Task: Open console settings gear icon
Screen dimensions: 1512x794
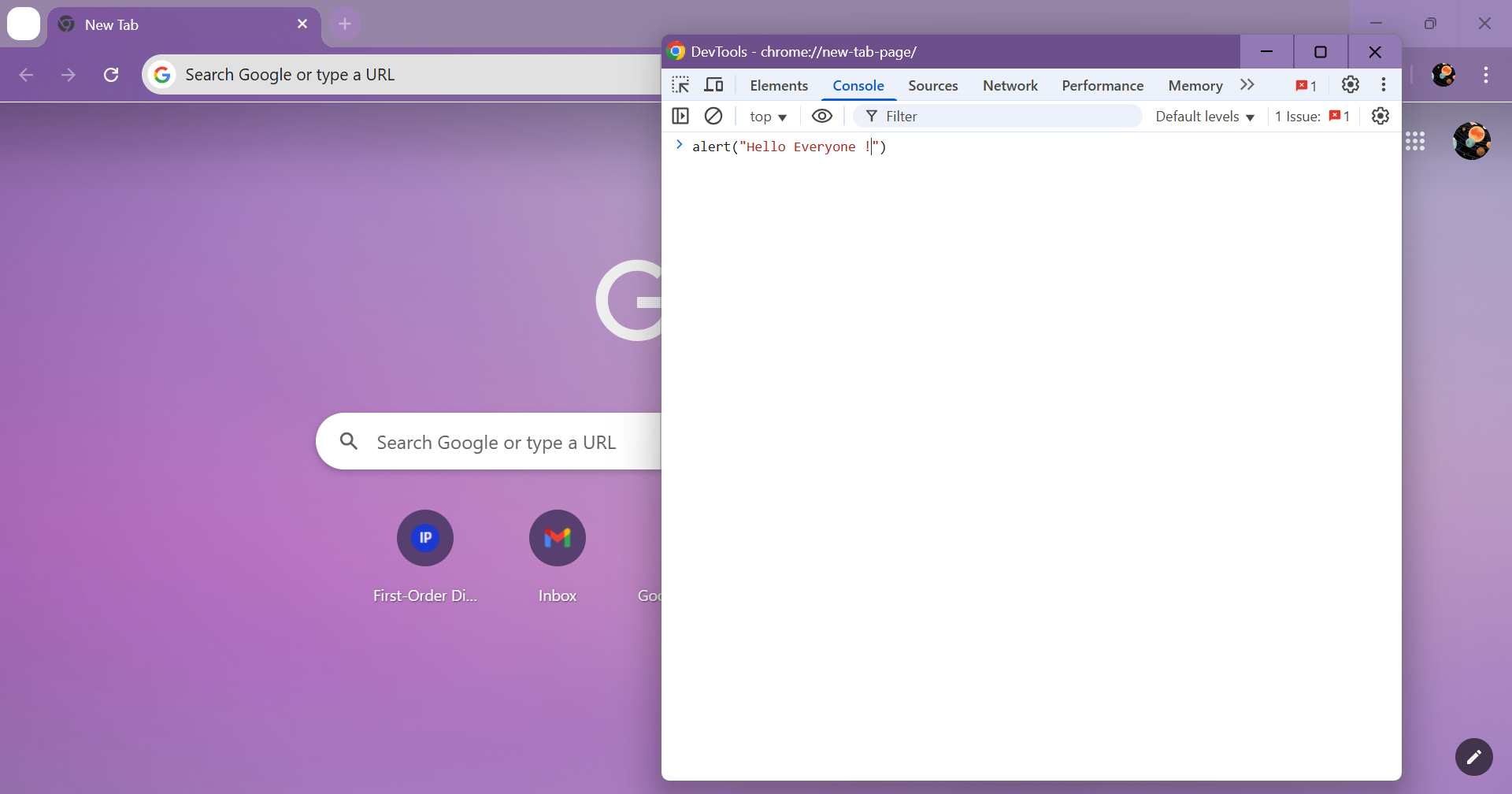Action: click(x=1380, y=116)
